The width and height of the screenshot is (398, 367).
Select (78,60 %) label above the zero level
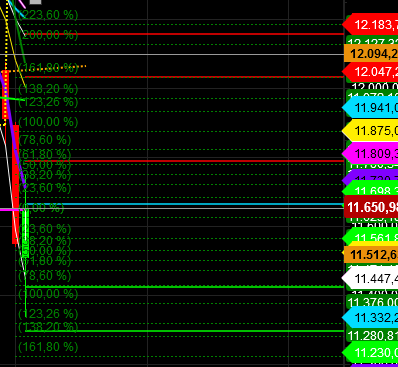(45, 140)
